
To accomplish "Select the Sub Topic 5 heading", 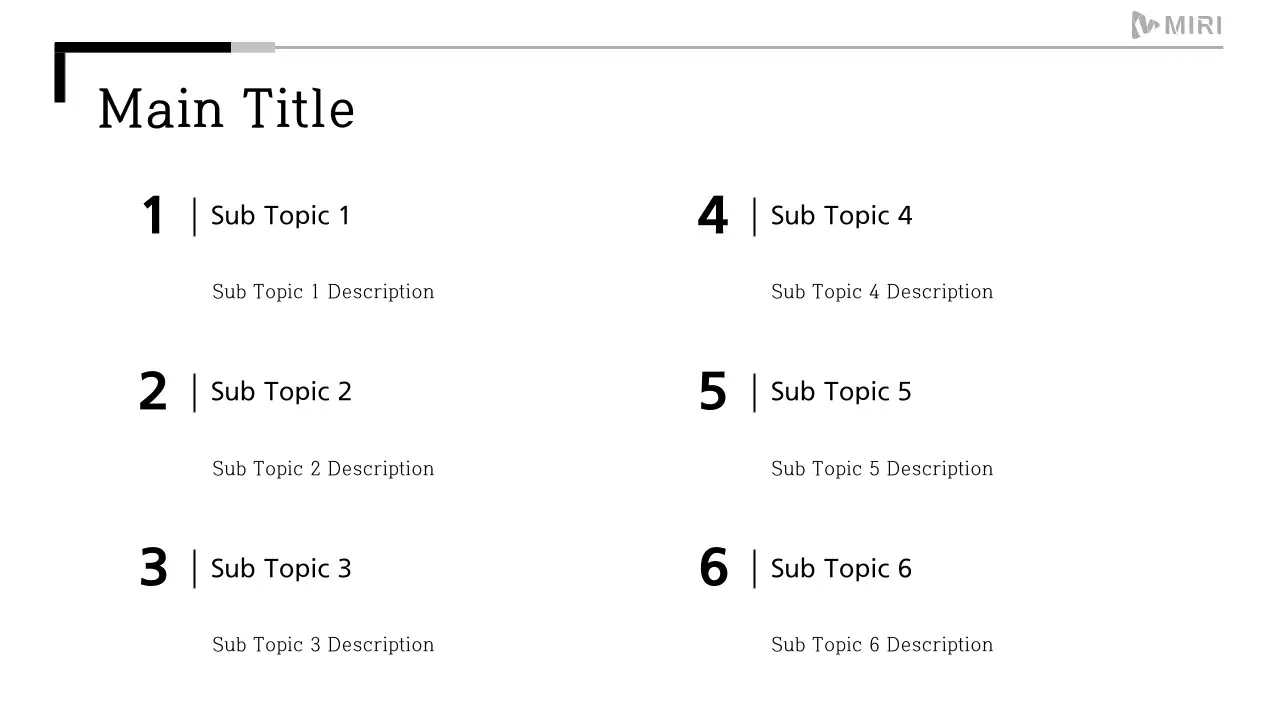I will click(841, 392).
